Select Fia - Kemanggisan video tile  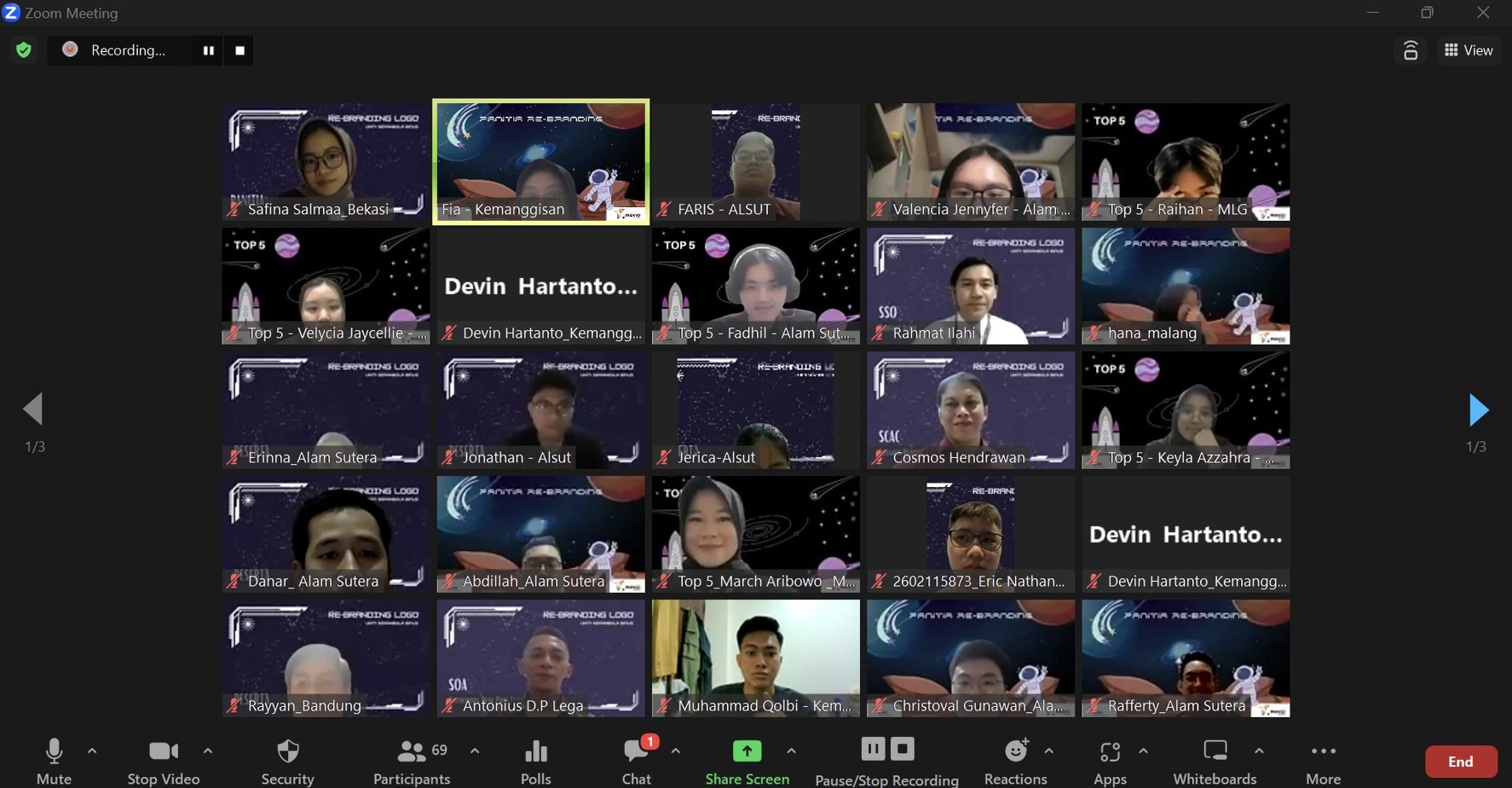[541, 162]
